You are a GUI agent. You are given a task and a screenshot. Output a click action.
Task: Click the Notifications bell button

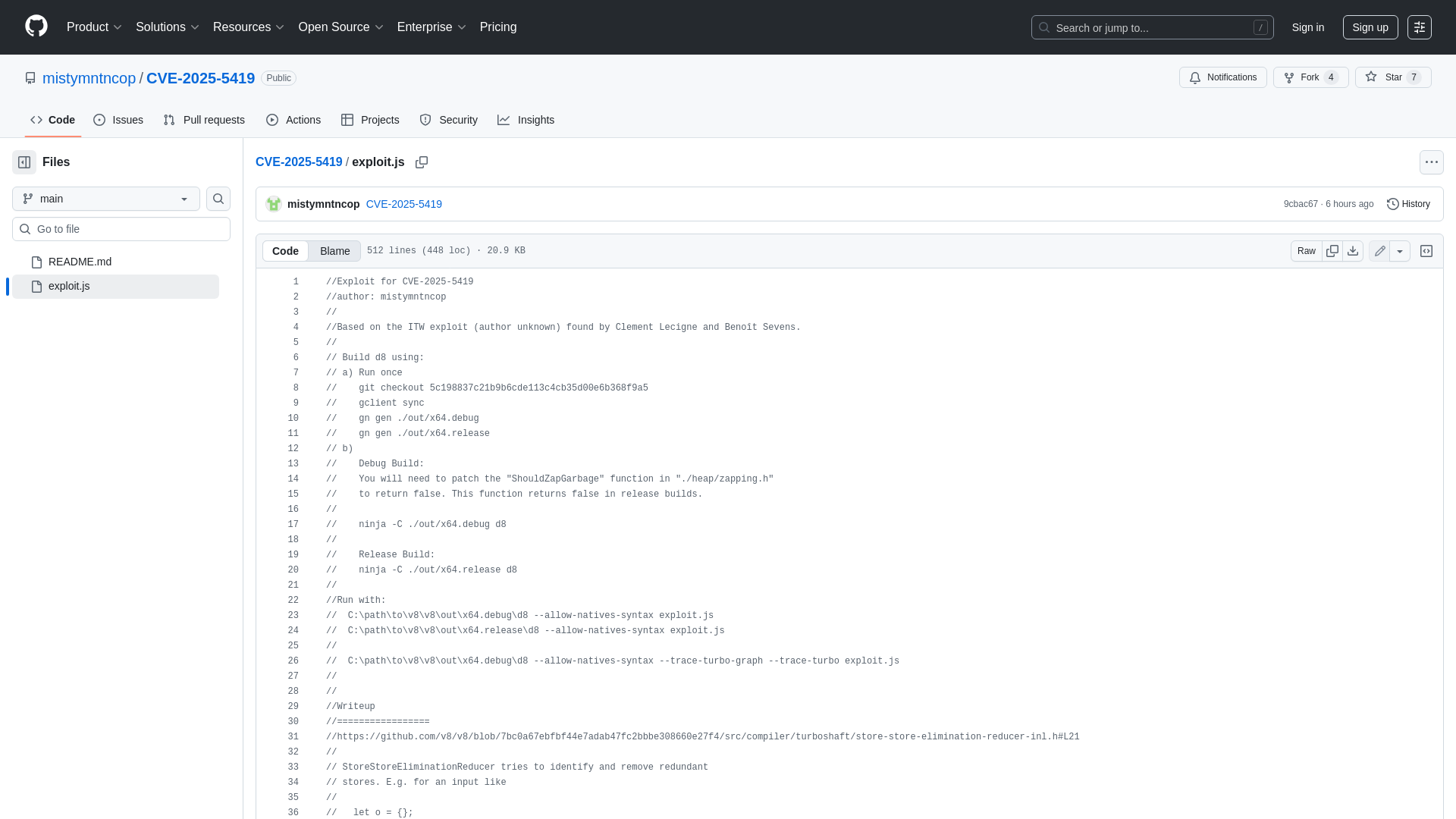click(x=1222, y=77)
